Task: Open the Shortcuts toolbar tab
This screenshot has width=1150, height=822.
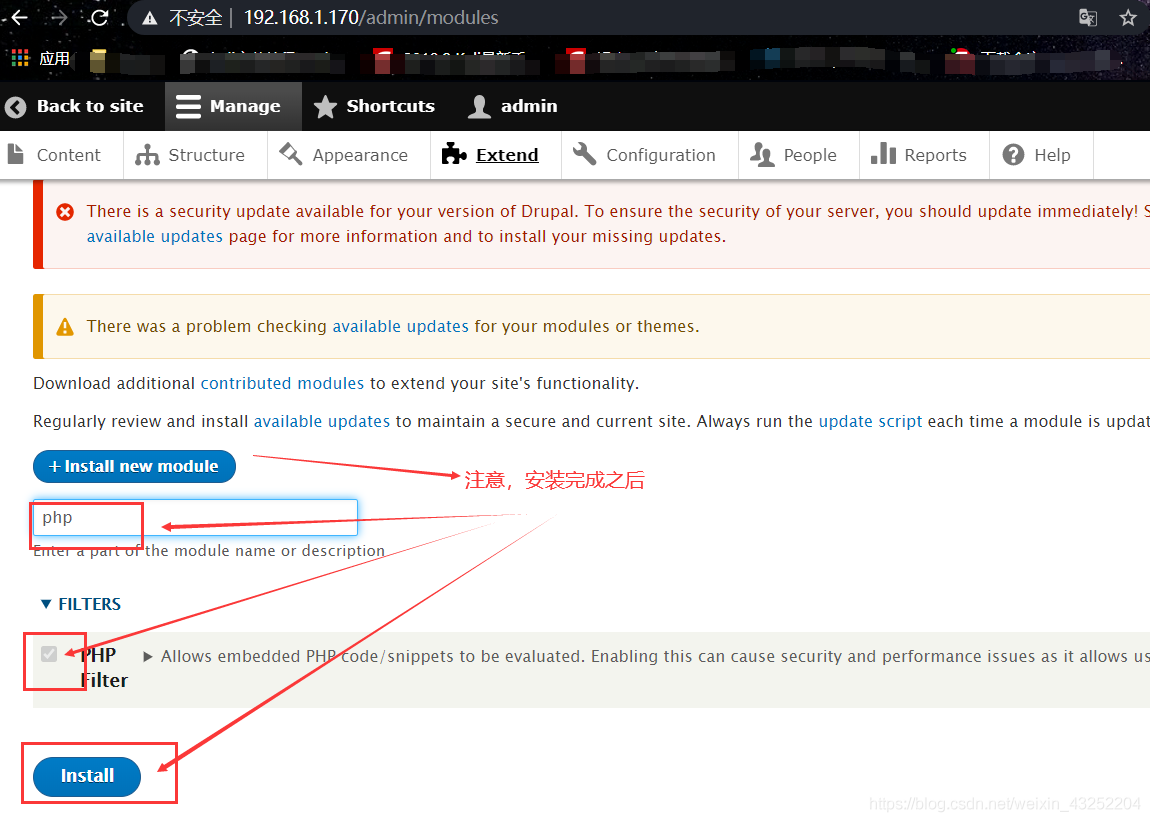Action: tap(376, 106)
